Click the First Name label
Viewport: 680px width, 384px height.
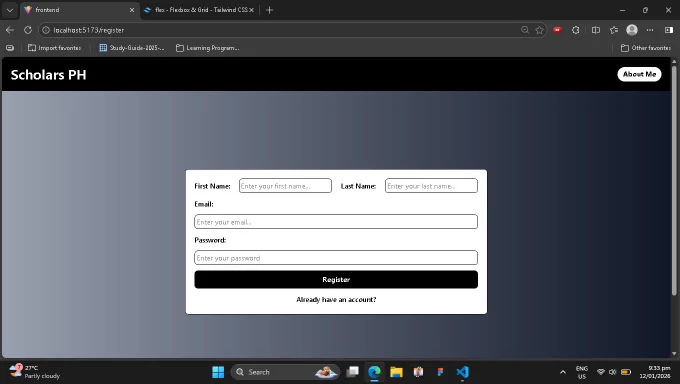point(212,186)
